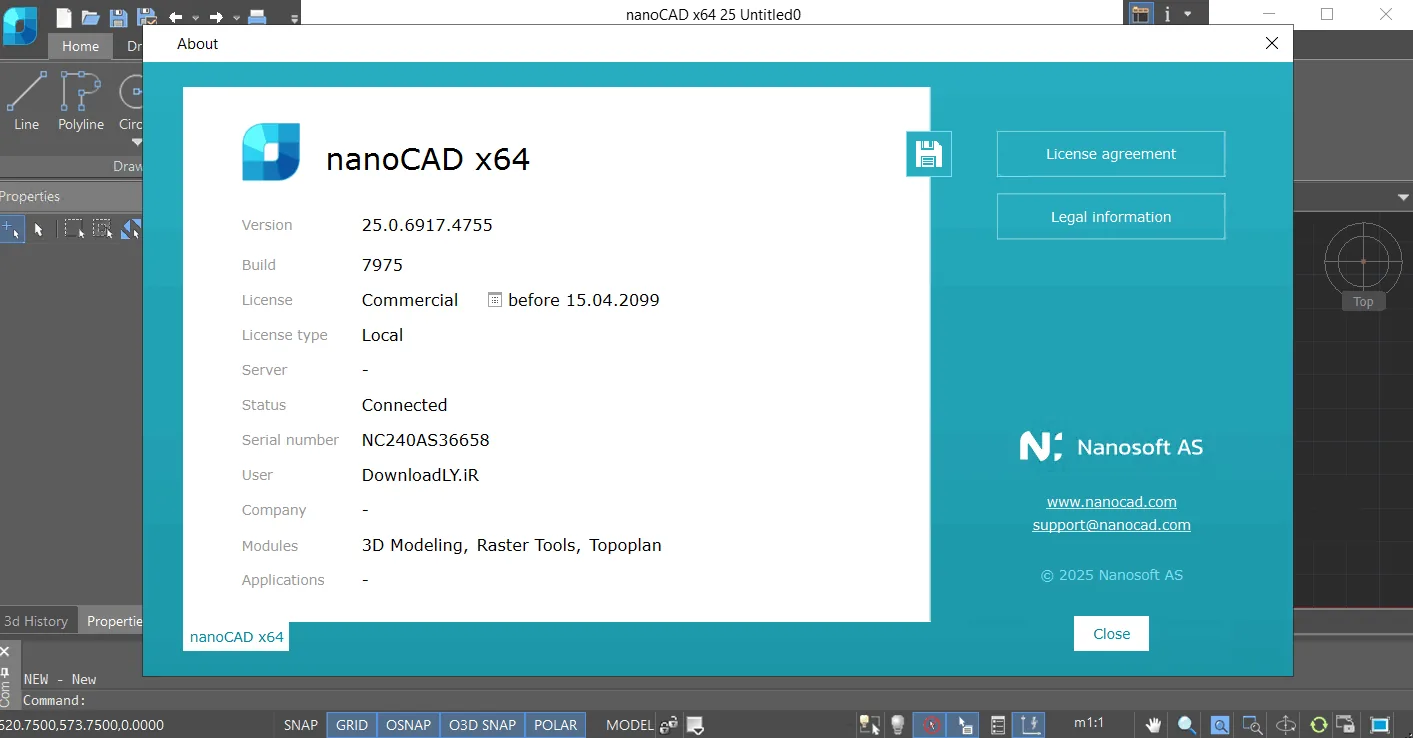Open a file via the folder icon
This screenshot has height=738, width=1413.
91,16
